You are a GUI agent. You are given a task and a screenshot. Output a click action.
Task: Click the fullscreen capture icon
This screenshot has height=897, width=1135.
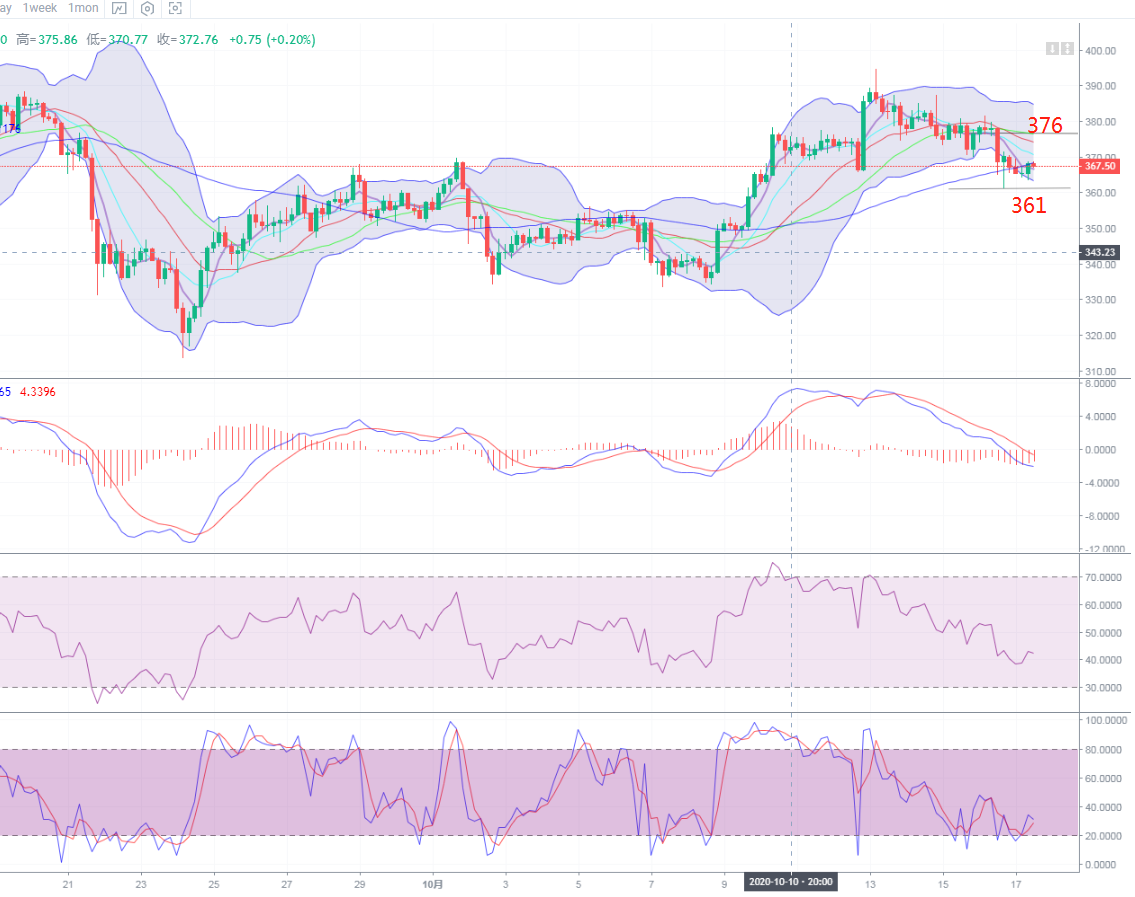(x=175, y=9)
